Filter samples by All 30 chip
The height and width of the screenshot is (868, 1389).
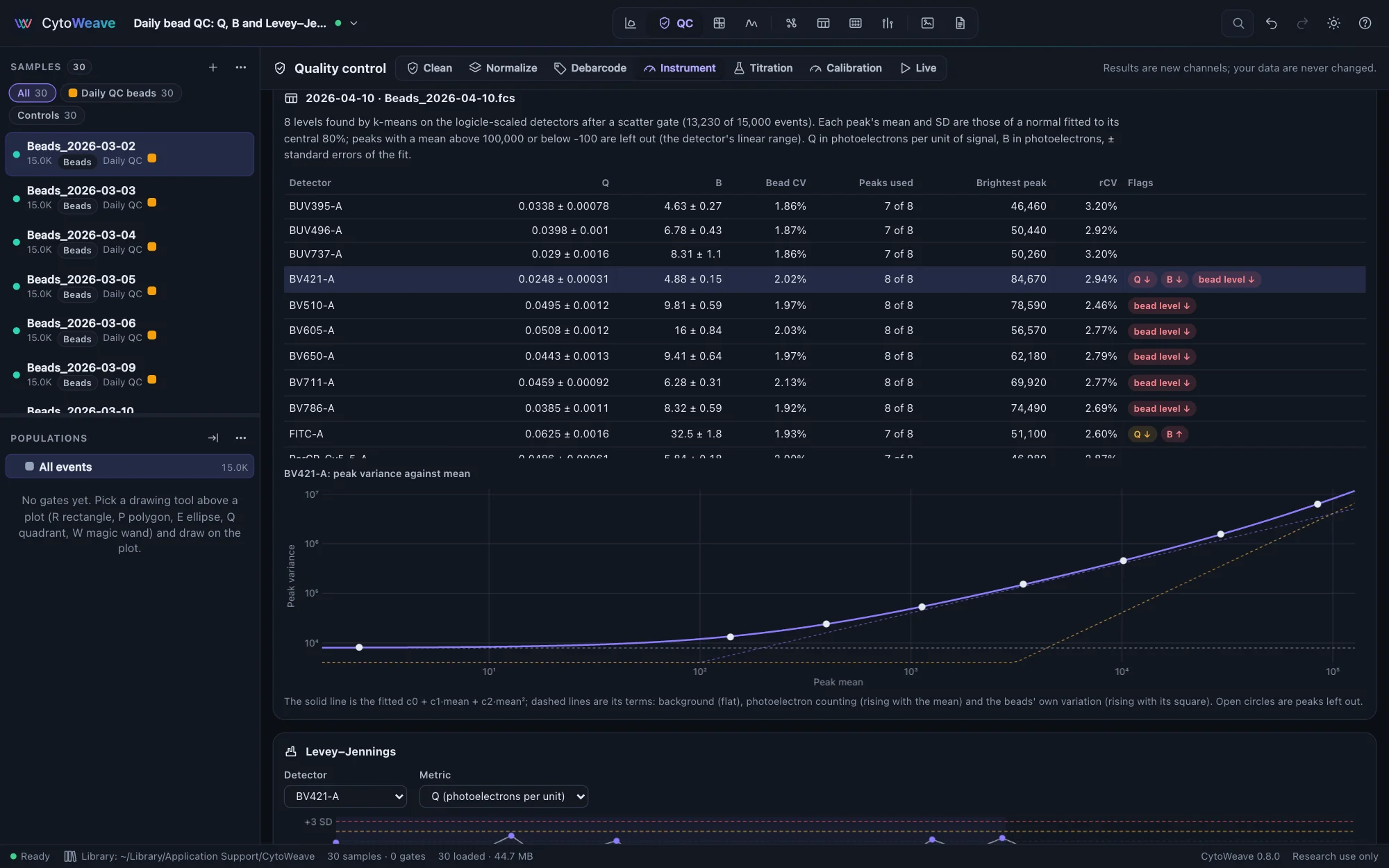pos(32,93)
